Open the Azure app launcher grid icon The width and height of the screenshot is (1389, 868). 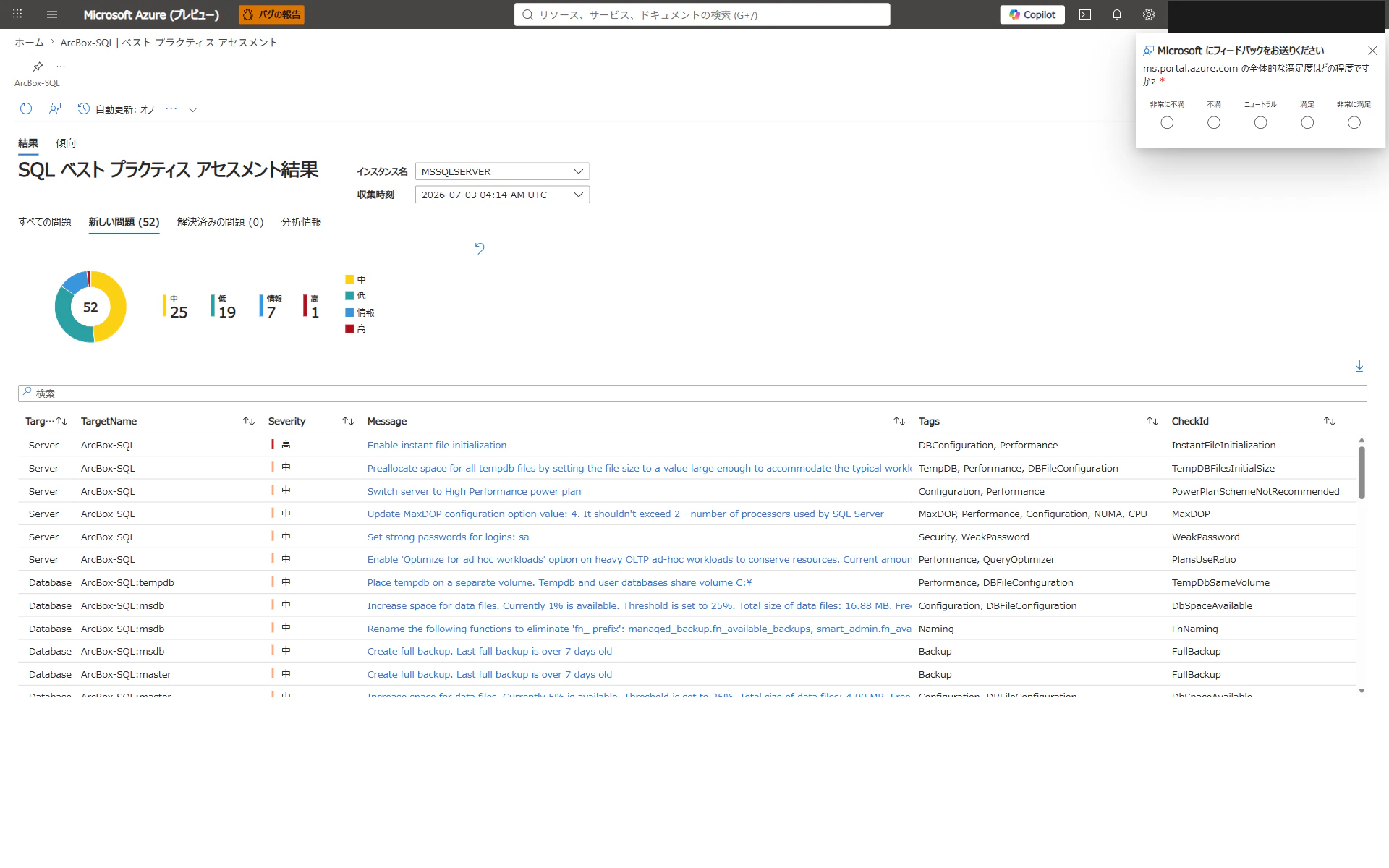(x=17, y=14)
